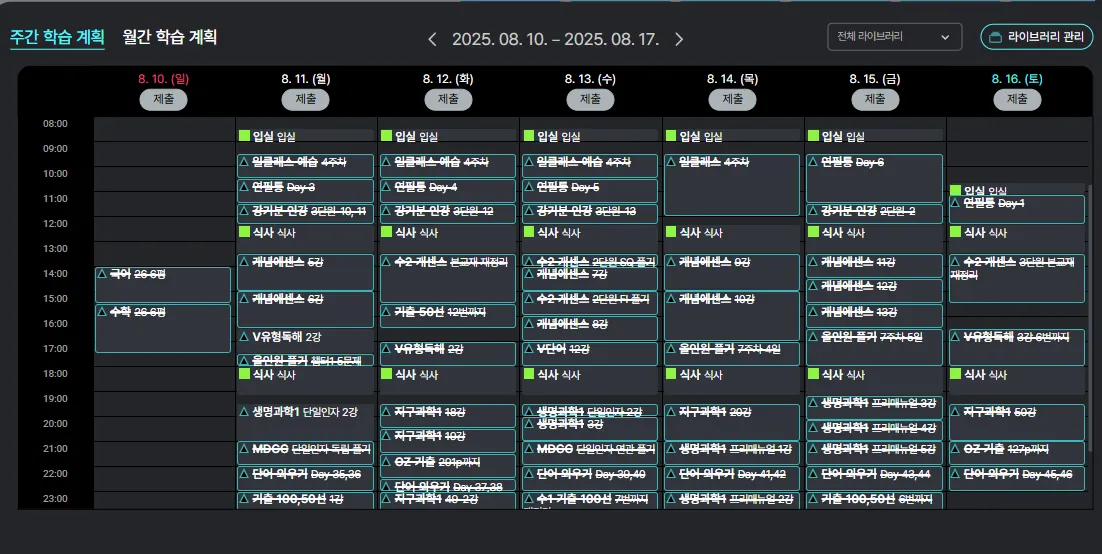Click triangle icon on 단어 외우기 Day 35,36
This screenshot has width=1102, height=554.
pos(245,474)
